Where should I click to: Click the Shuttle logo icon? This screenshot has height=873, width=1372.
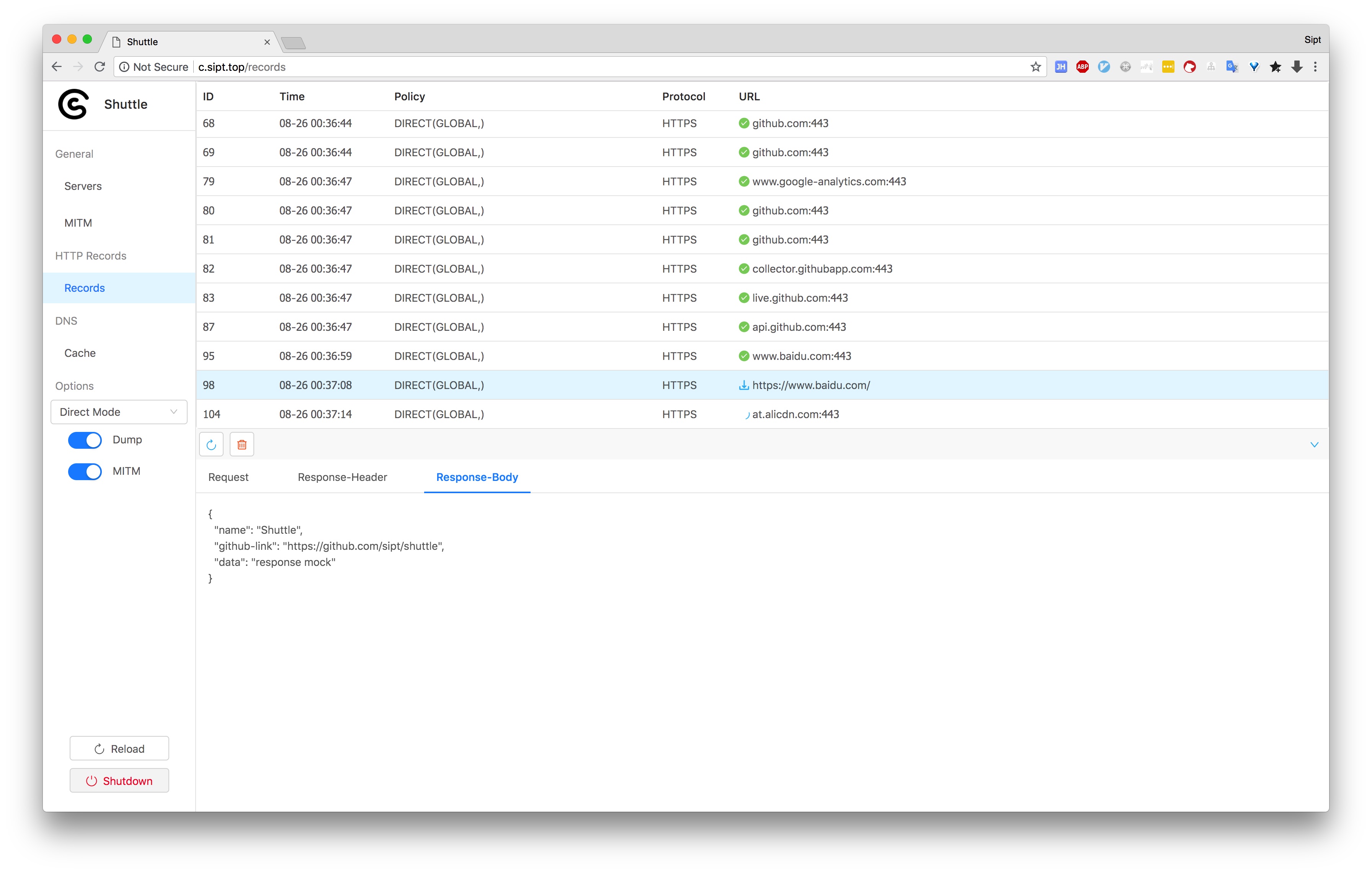pos(73,104)
